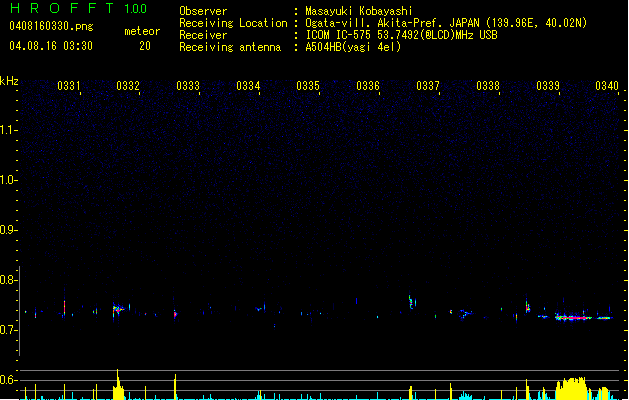Click the 0.9 kHz axis label
The image size is (629, 400).
point(8,230)
